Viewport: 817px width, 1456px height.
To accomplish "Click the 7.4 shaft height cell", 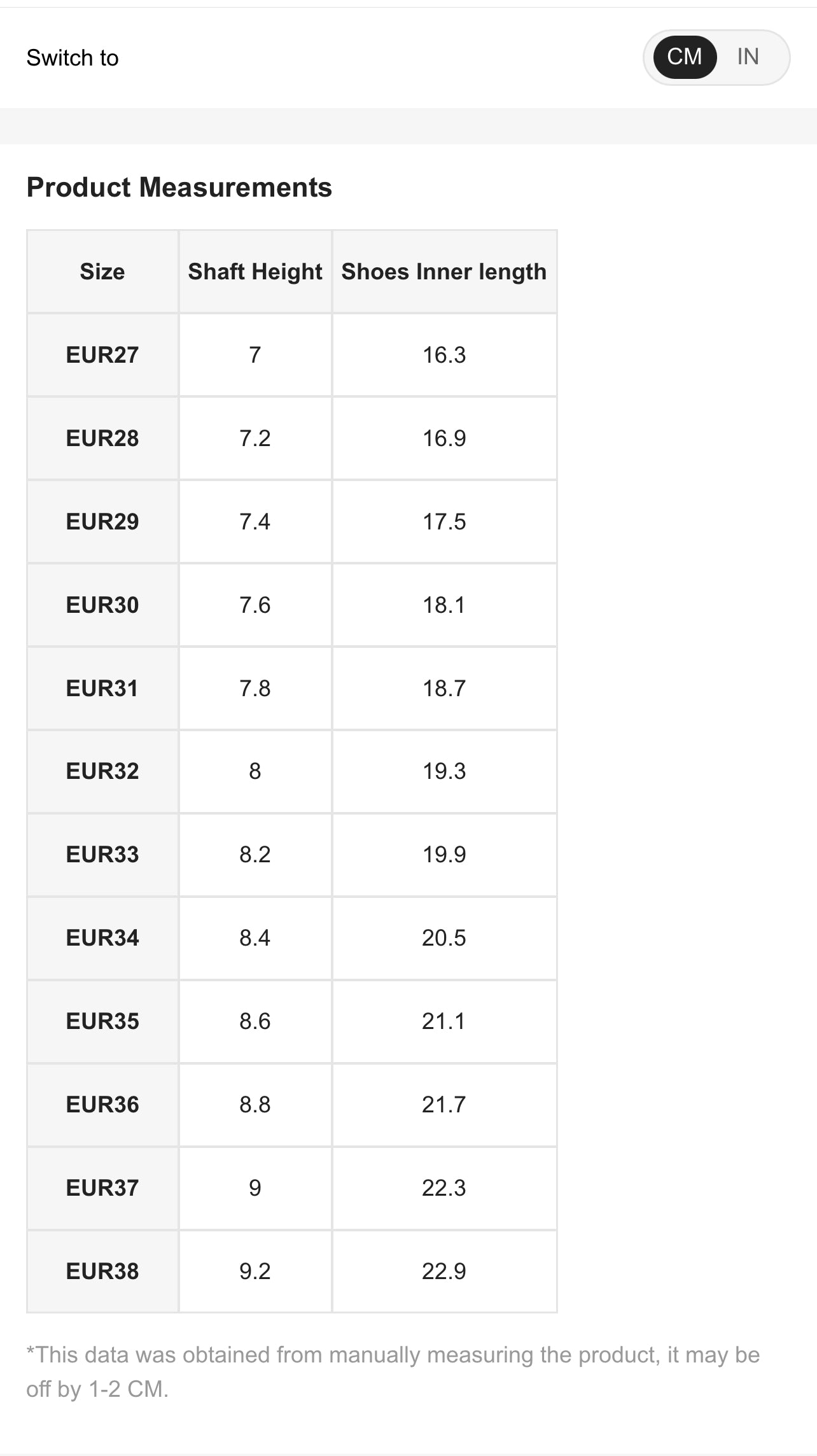I will (x=255, y=522).
